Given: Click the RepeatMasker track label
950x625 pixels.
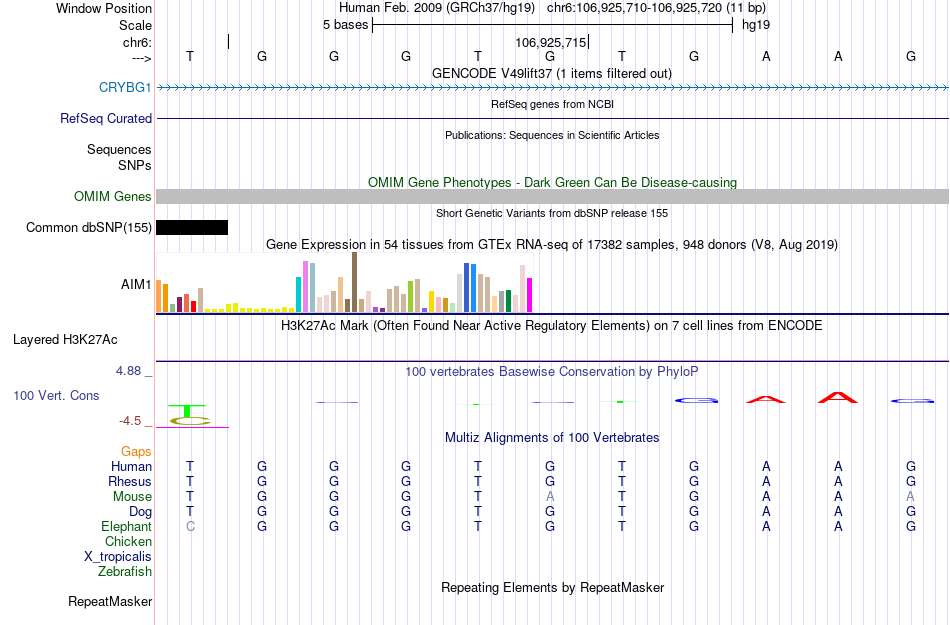Looking at the screenshot, I should [110, 602].
